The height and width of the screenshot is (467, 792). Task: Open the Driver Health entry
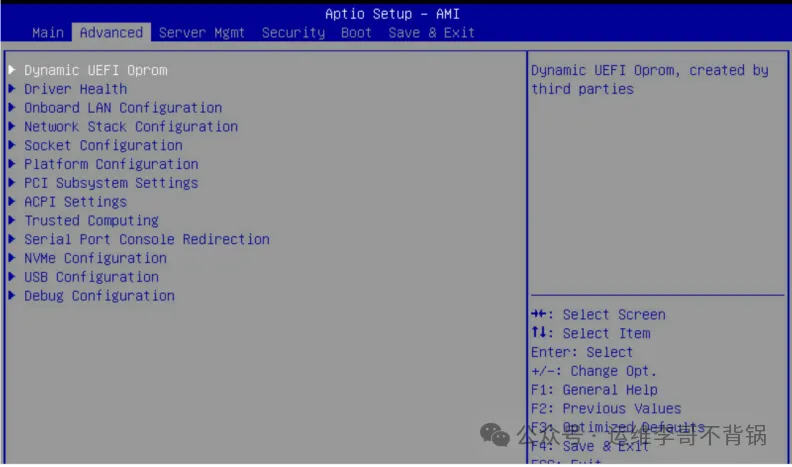[x=76, y=89]
